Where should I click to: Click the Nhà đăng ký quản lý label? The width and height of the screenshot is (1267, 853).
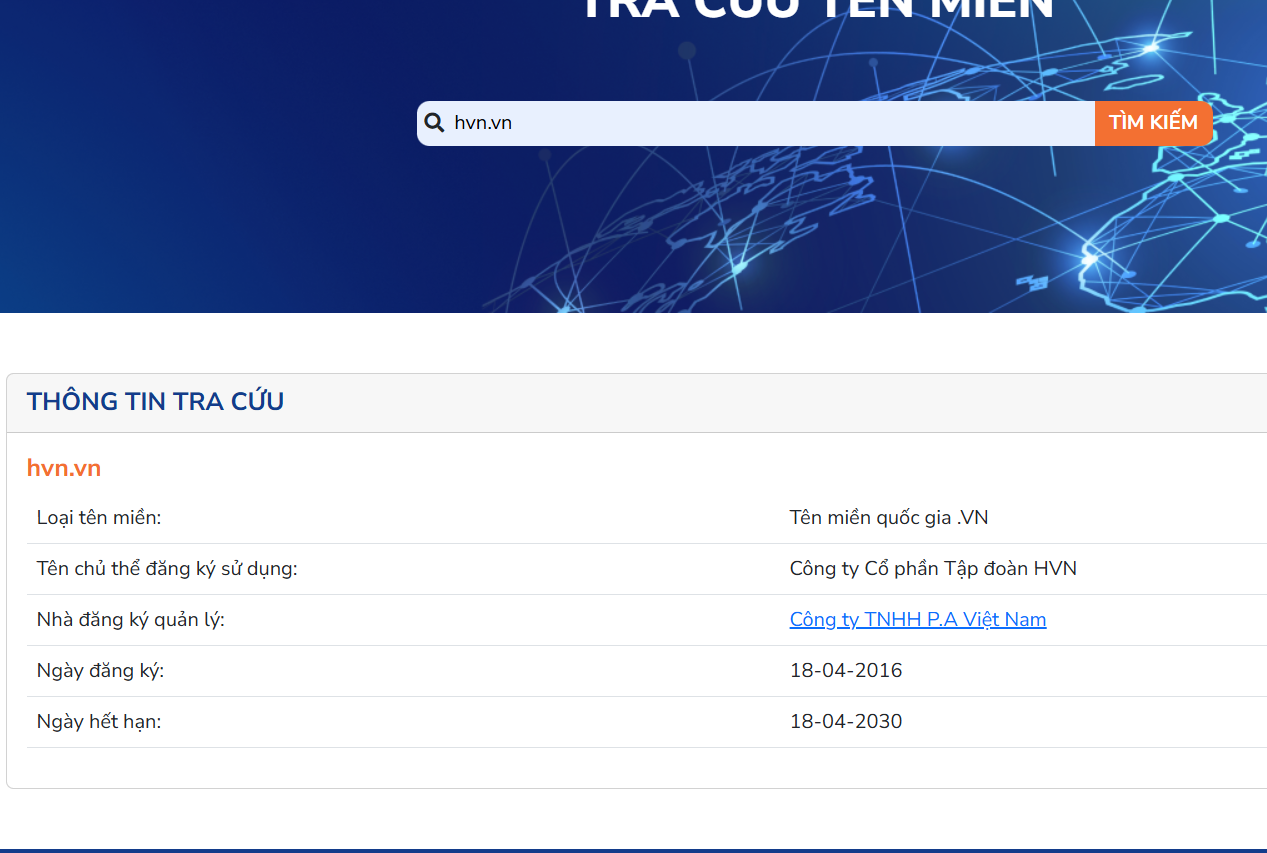[x=131, y=620]
